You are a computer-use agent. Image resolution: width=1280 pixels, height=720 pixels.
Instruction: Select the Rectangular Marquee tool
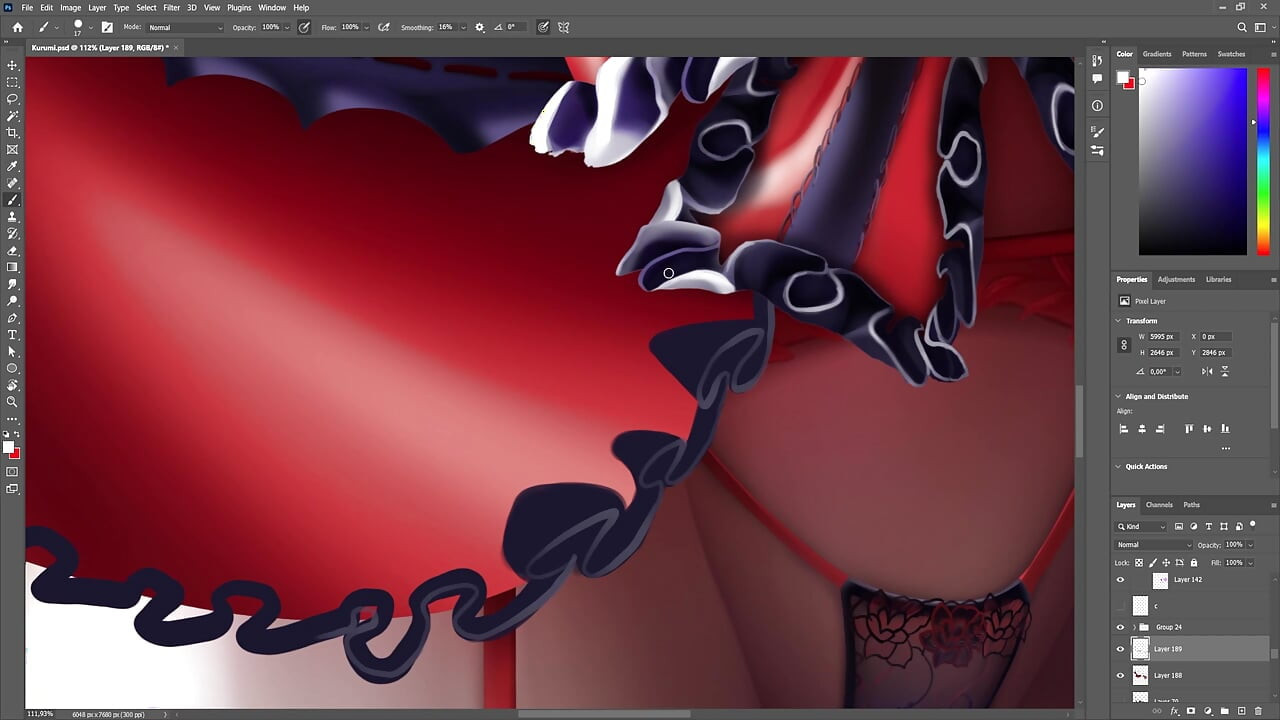coord(13,82)
